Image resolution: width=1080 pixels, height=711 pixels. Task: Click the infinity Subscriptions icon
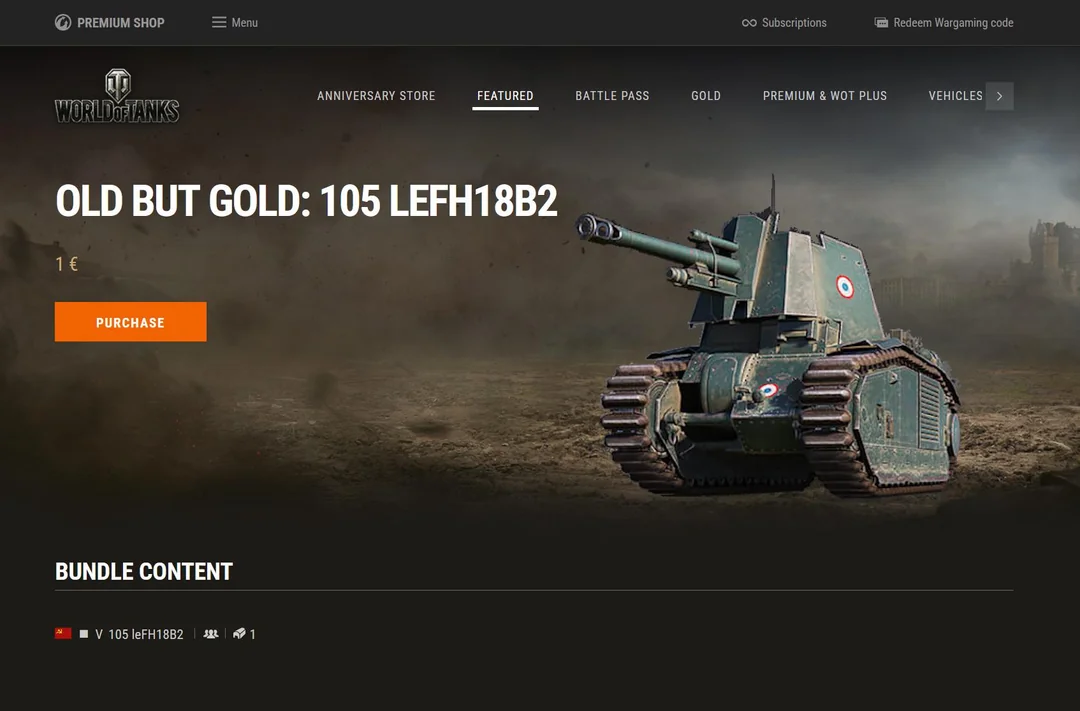(749, 23)
